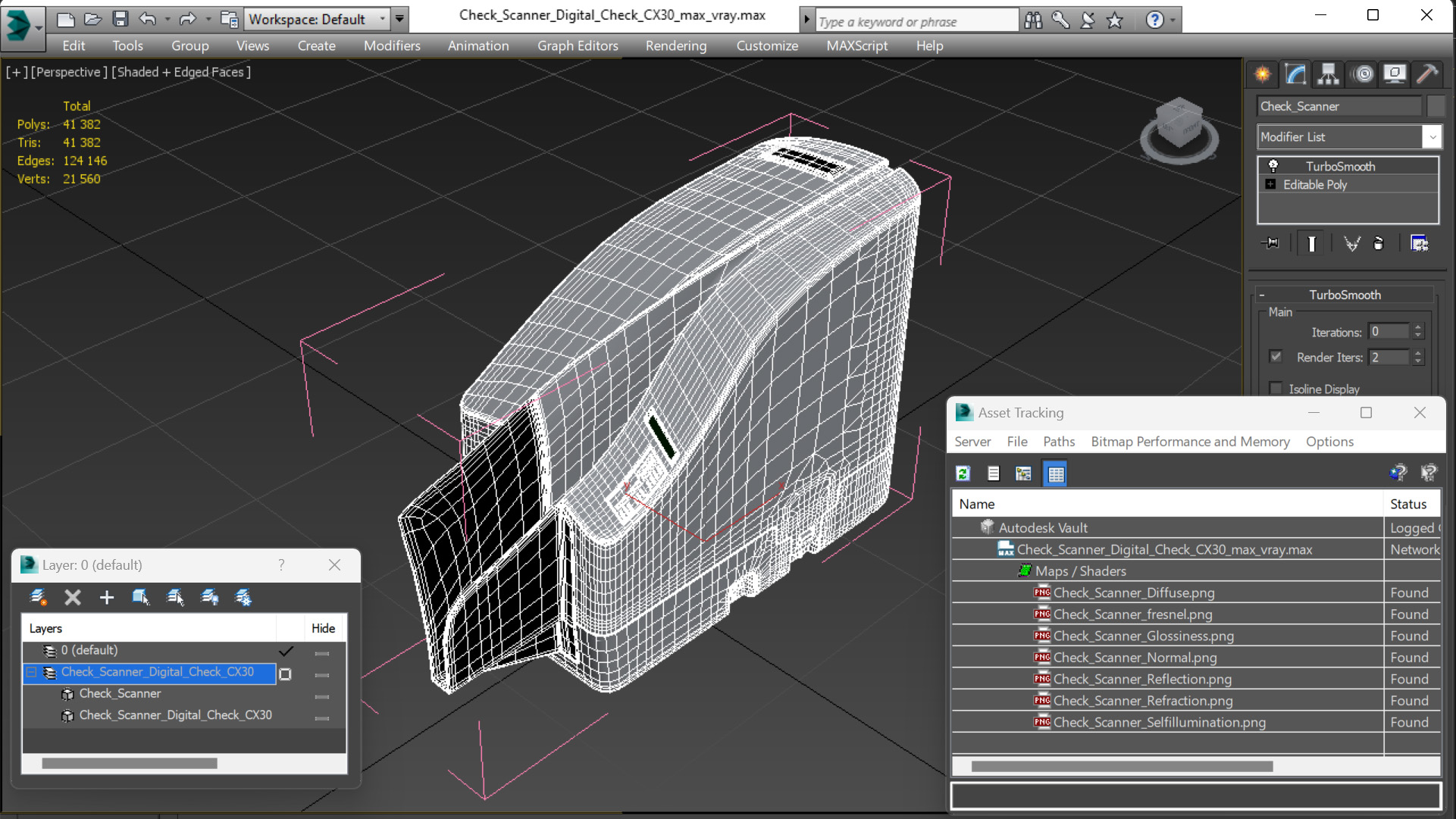Image resolution: width=1456 pixels, height=819 pixels.
Task: Open the star favorites icon
Action: click(1115, 20)
